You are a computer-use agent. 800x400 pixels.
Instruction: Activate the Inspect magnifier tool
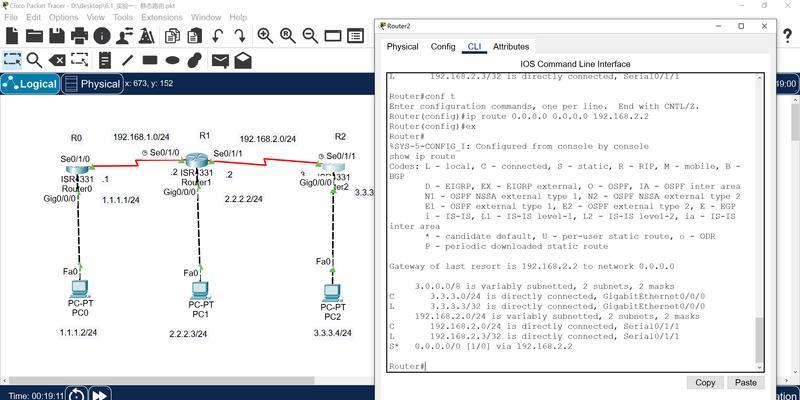(x=34, y=60)
